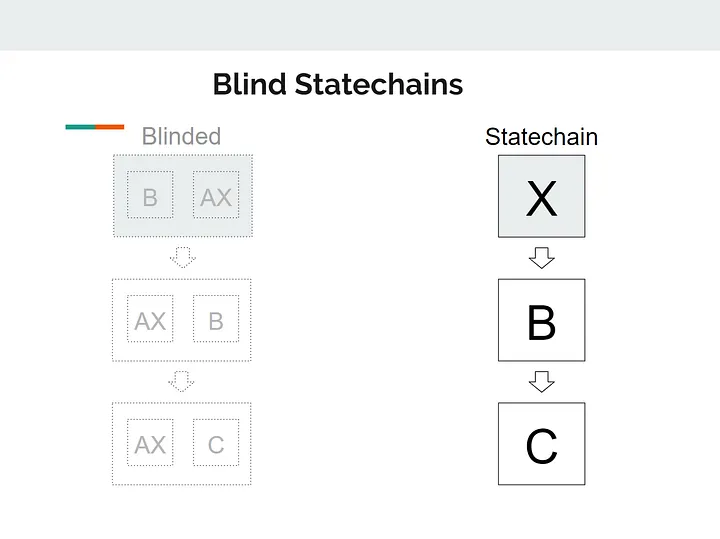Click the dotted arrow below the shaded Blinded group
720x539 pixels.
182,258
